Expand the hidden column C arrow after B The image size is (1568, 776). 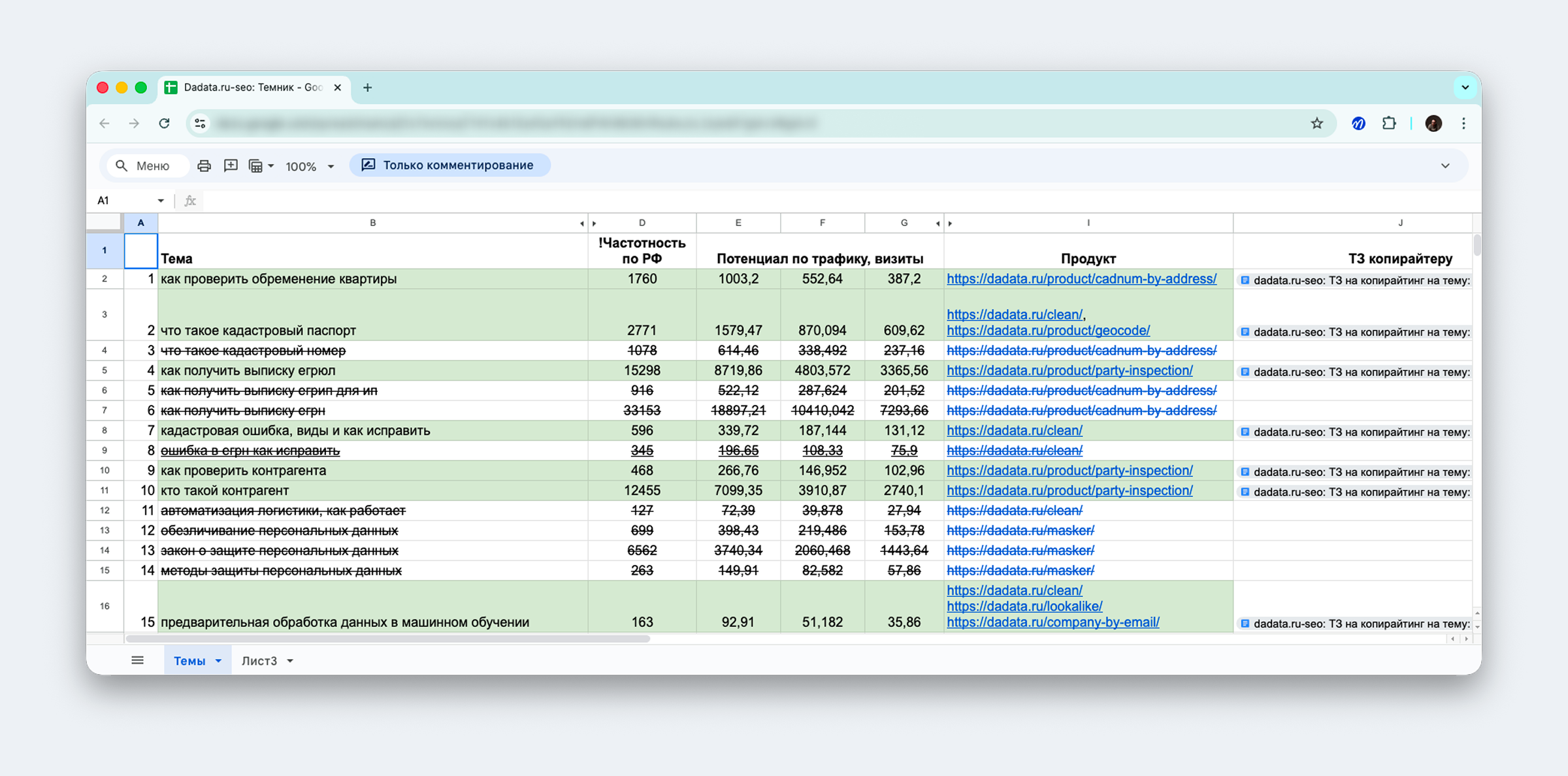pos(581,223)
